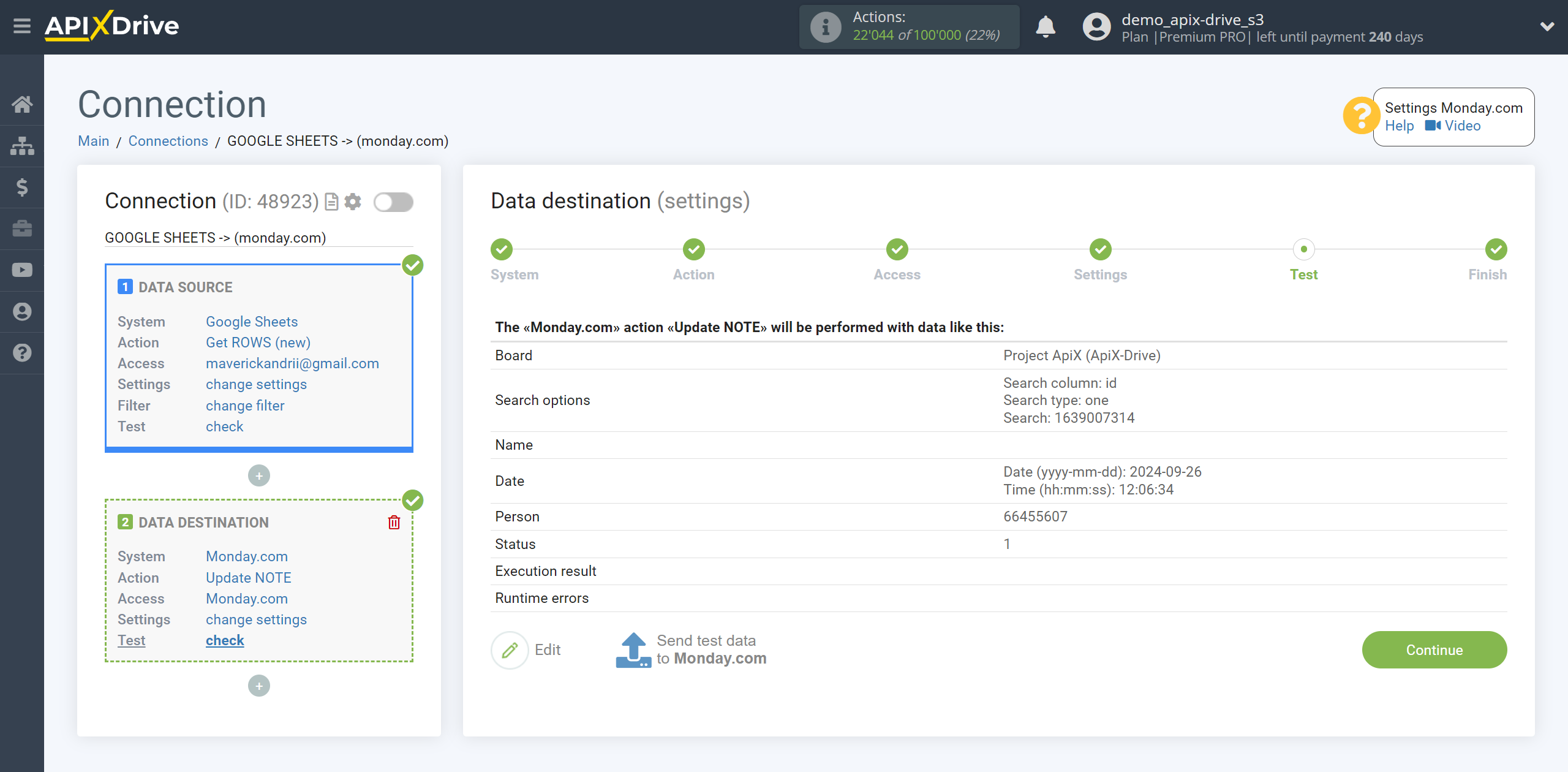The width and height of the screenshot is (1568, 772).
Task: Send test data to Monday.com
Action: pyautogui.click(x=691, y=650)
